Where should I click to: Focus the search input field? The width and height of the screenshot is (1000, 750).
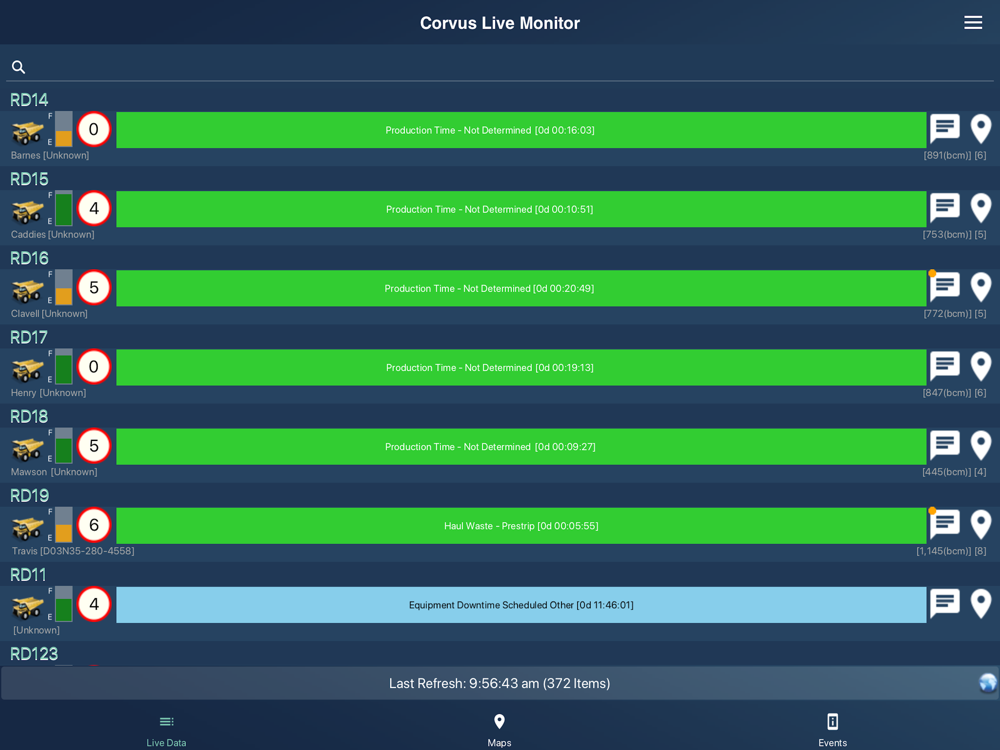[x=500, y=67]
